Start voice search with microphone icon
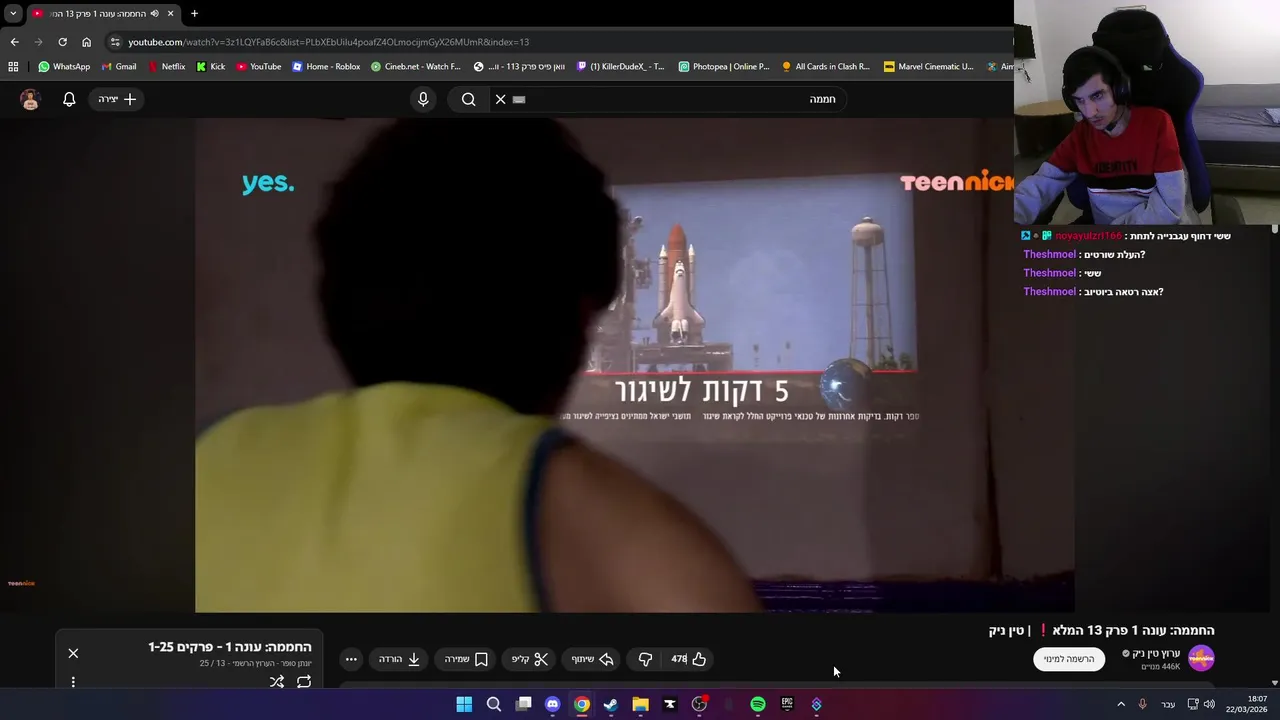1280x720 pixels. point(423,99)
